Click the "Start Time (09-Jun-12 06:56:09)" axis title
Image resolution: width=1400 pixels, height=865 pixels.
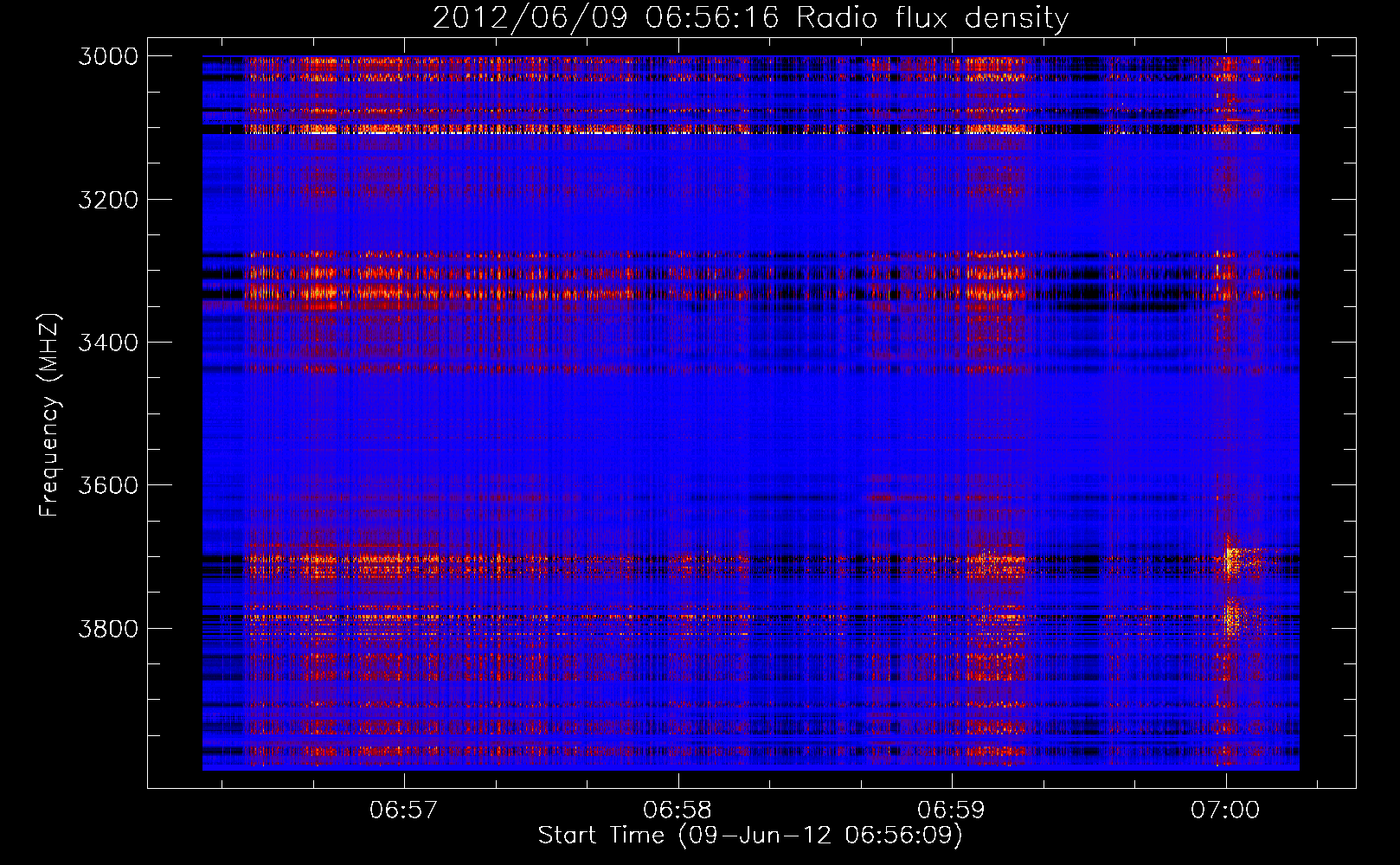click(x=750, y=836)
